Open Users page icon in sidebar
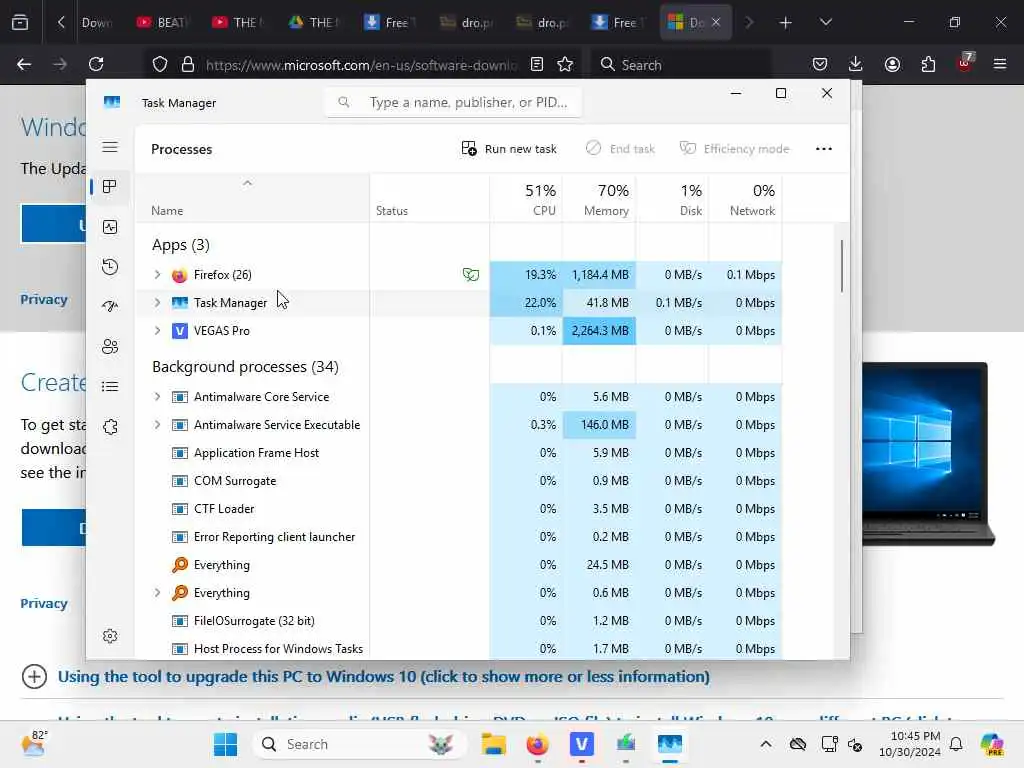 click(x=110, y=346)
